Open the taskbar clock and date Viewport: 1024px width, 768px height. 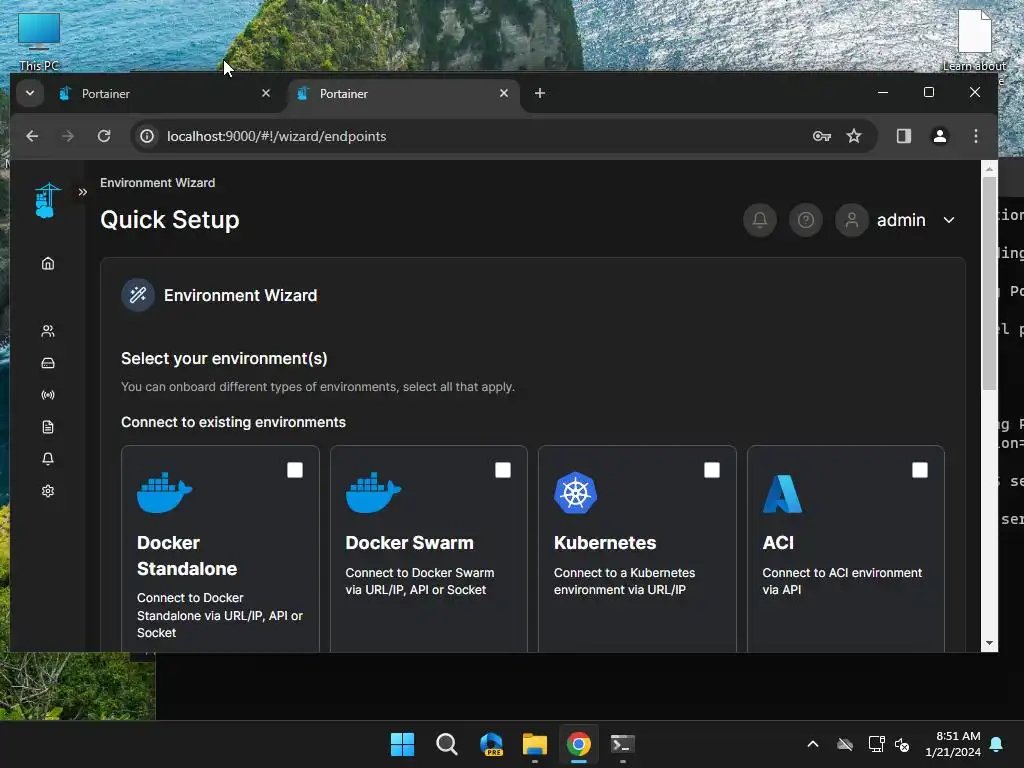click(x=953, y=744)
